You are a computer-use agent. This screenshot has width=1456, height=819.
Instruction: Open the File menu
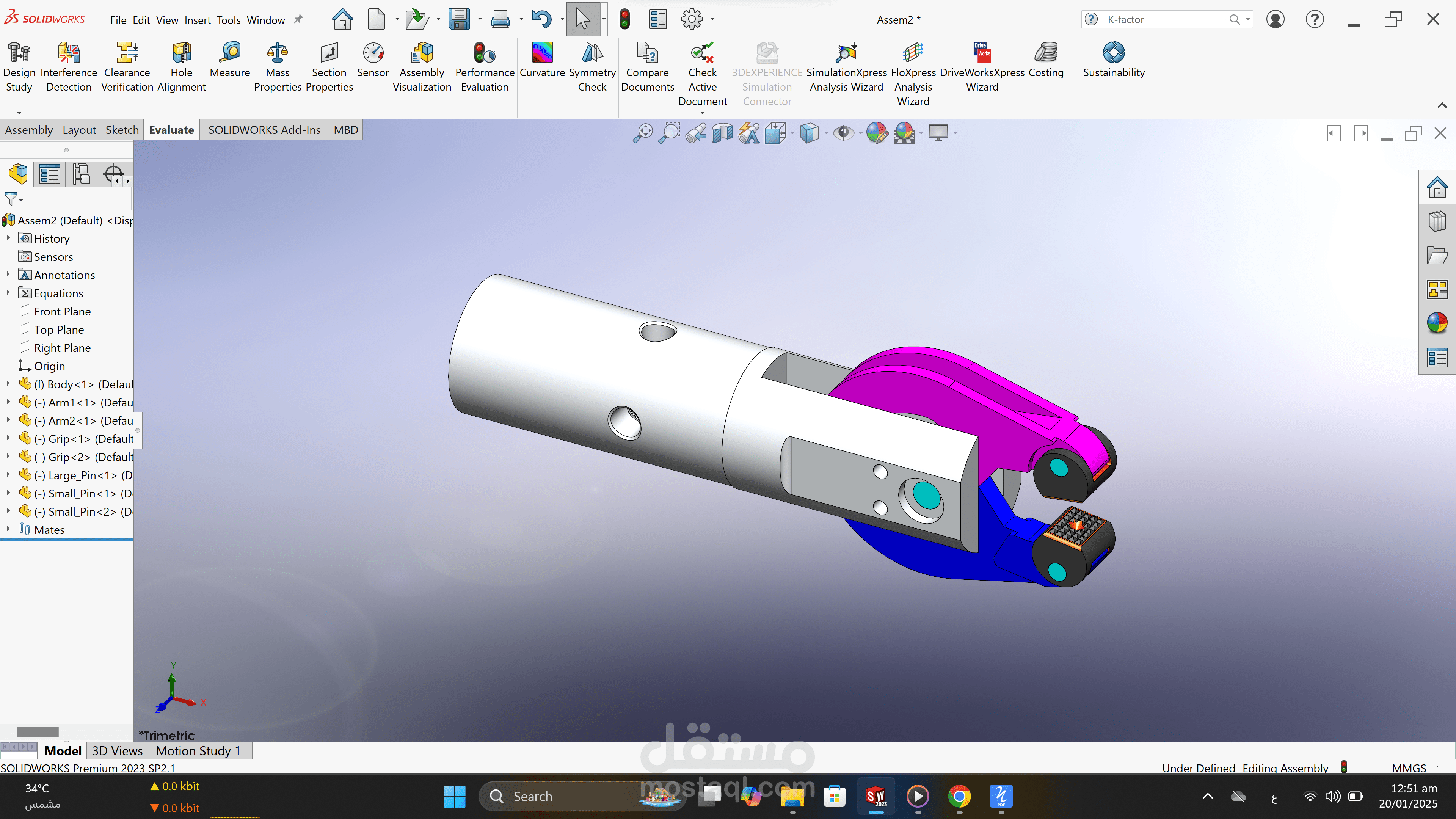click(118, 20)
